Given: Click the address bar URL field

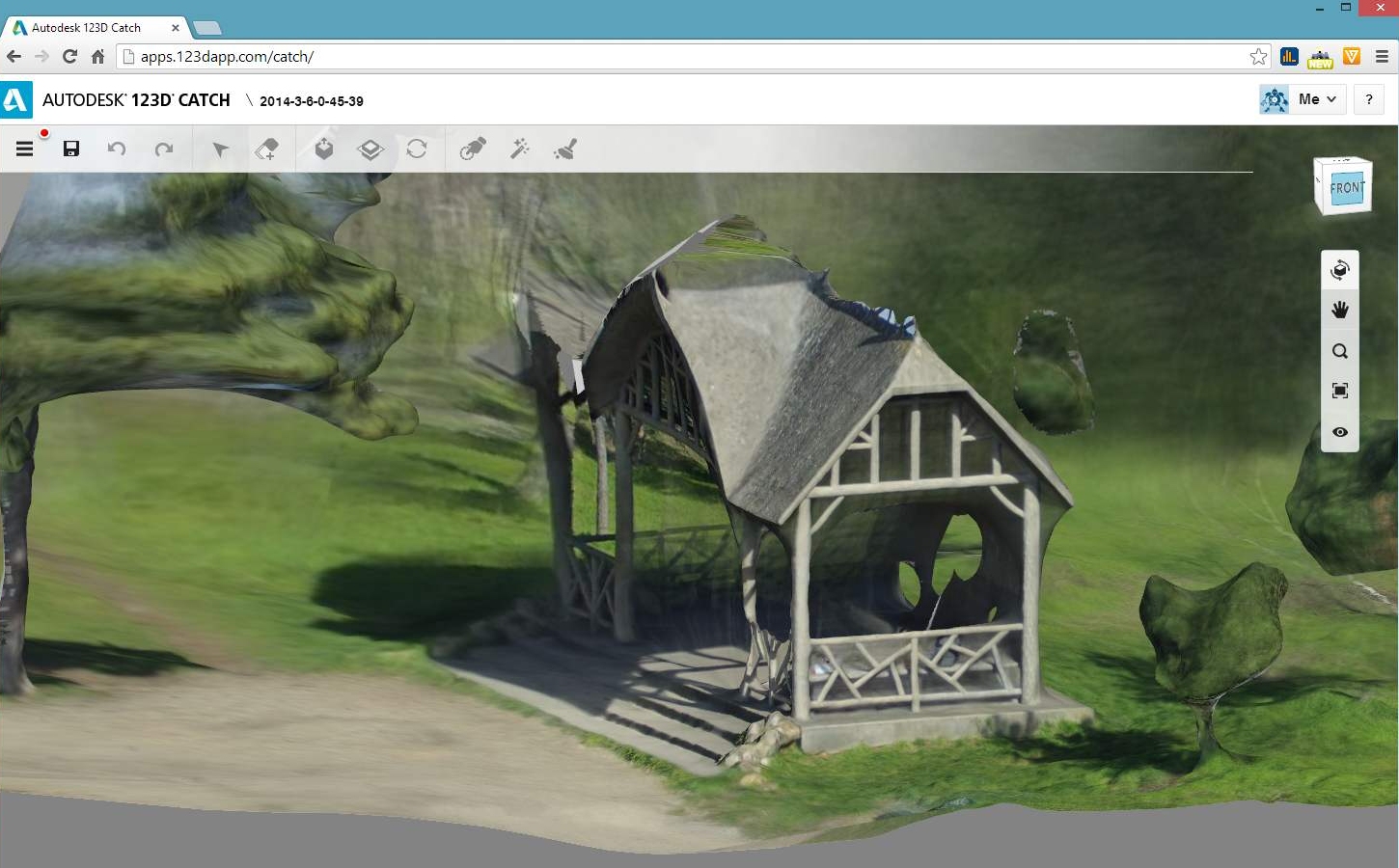Looking at the screenshot, I should [694, 56].
